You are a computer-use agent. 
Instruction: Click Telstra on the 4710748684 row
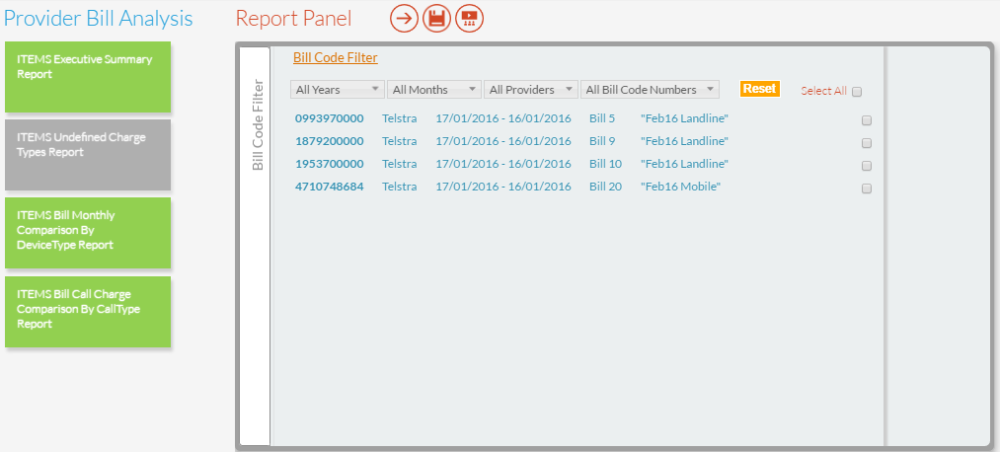[x=399, y=187]
